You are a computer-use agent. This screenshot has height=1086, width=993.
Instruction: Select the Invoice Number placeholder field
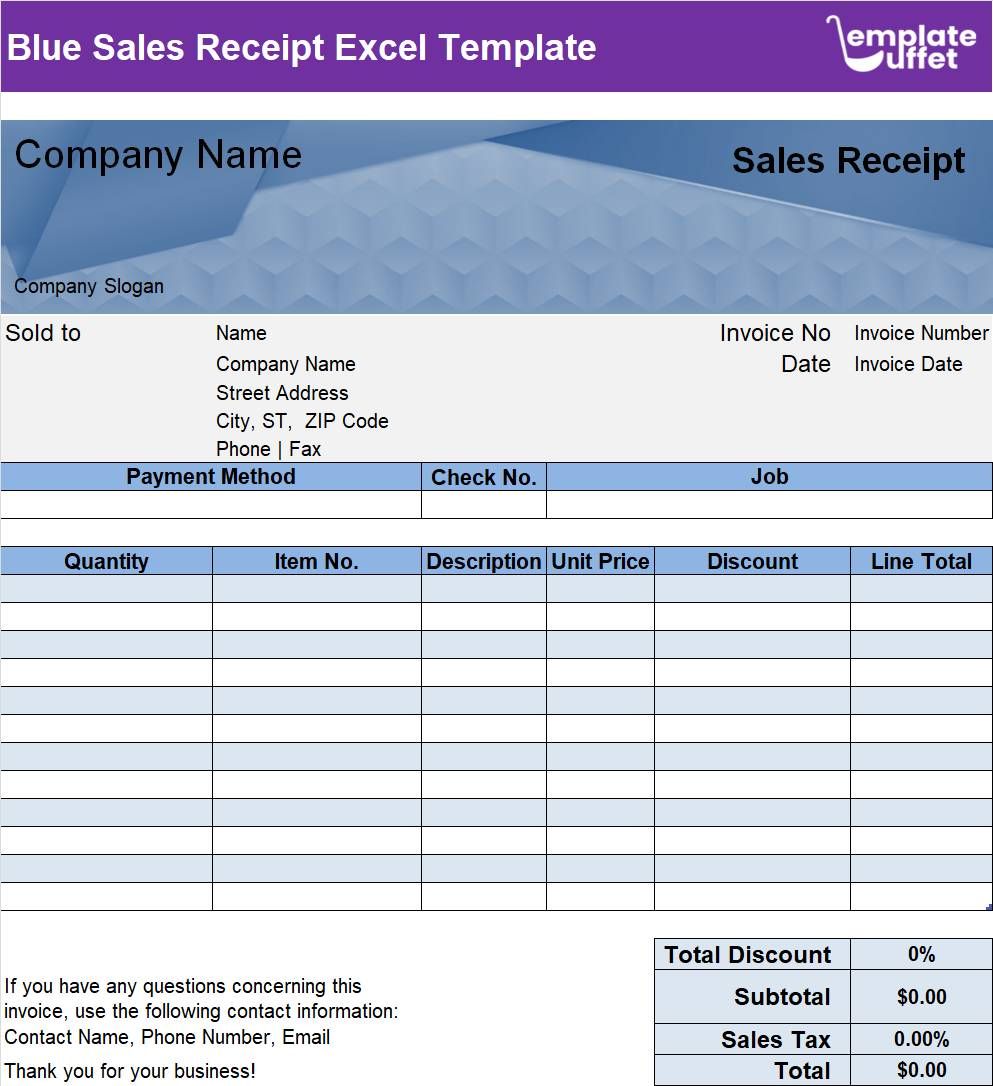920,333
